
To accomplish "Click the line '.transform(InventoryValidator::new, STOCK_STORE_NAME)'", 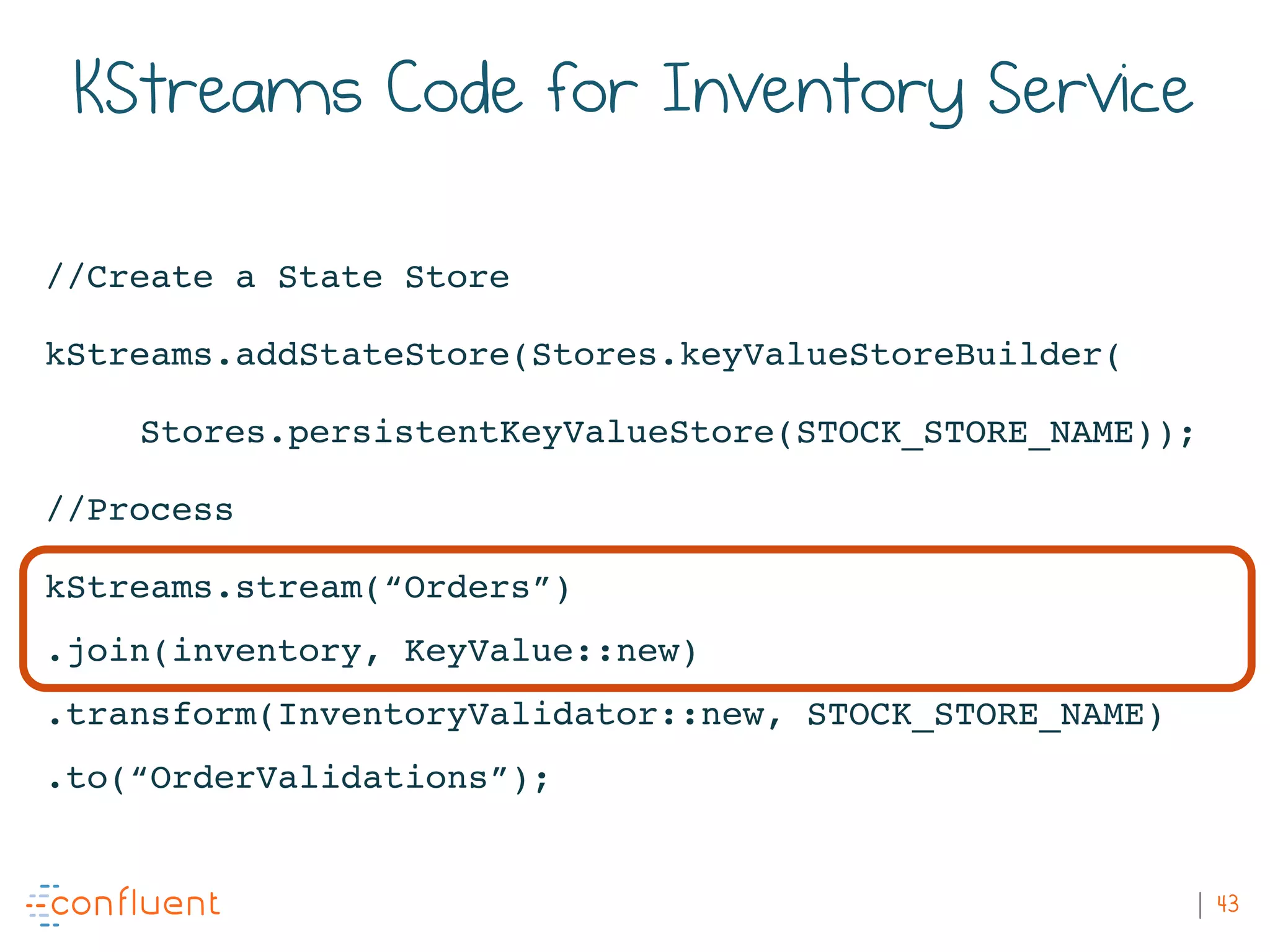I will click(605, 716).
